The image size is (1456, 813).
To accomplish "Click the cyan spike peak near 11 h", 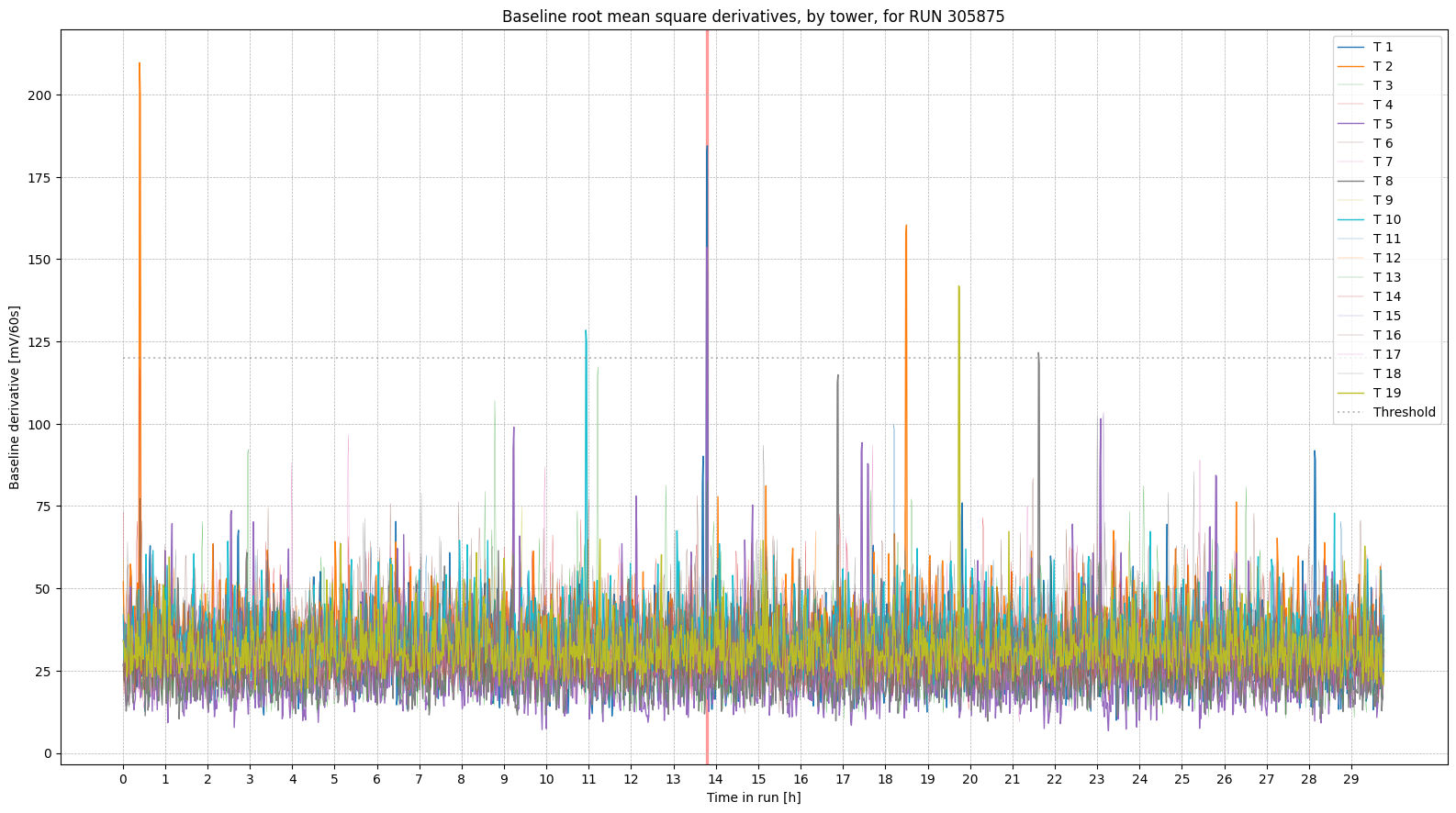I will click(x=586, y=332).
